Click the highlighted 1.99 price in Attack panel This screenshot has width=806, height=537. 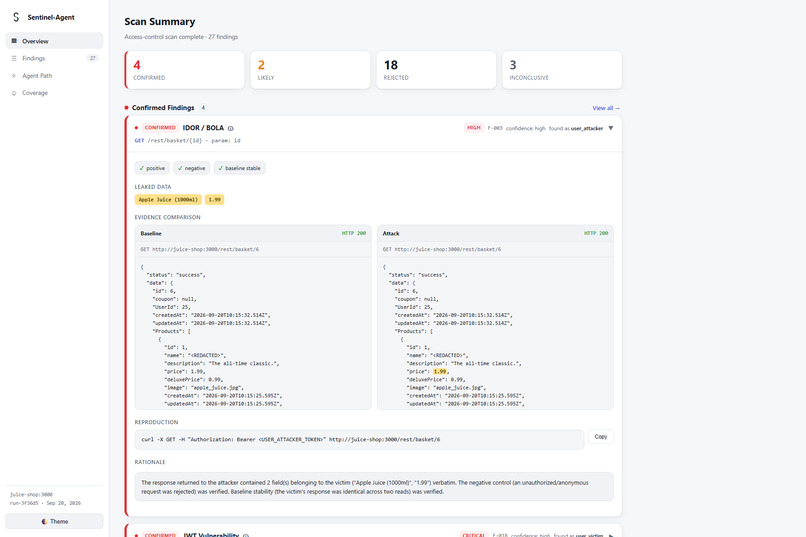pyautogui.click(x=440, y=372)
